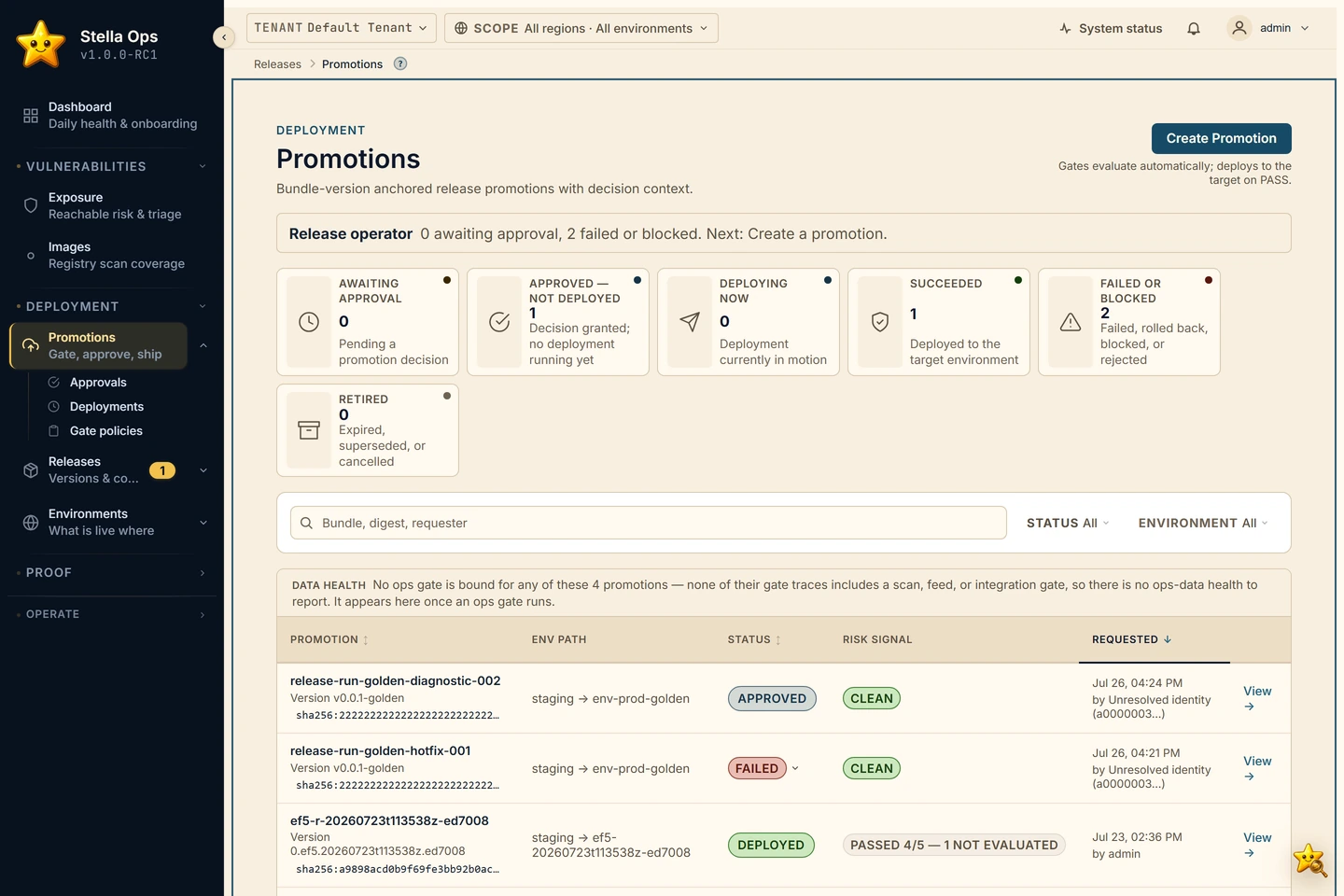This screenshot has height=896, width=1344.
Task: Click the APPROVED status badge
Action: (x=772, y=698)
